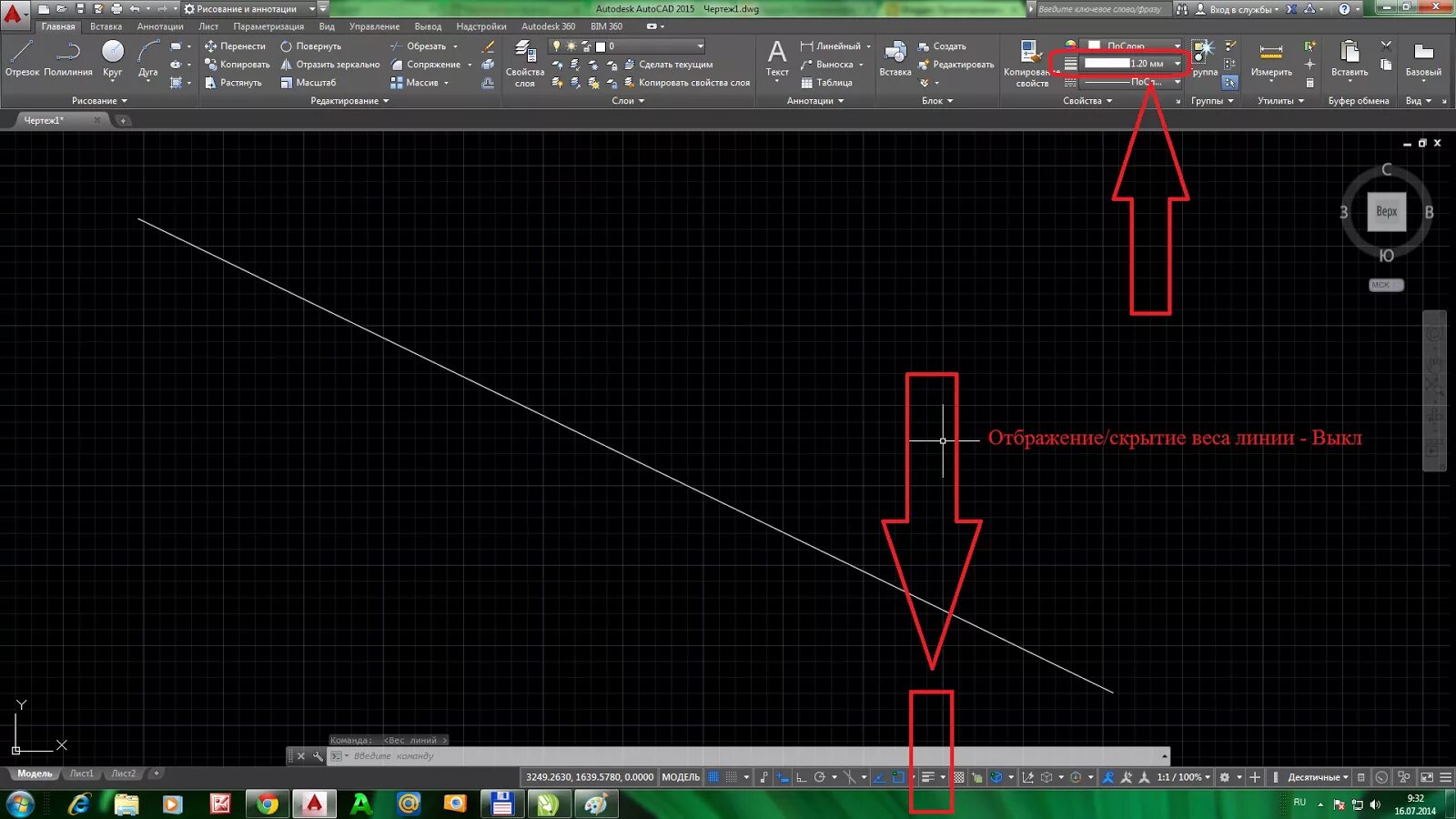Click the Save icon in quick access toolbar

click(80, 8)
